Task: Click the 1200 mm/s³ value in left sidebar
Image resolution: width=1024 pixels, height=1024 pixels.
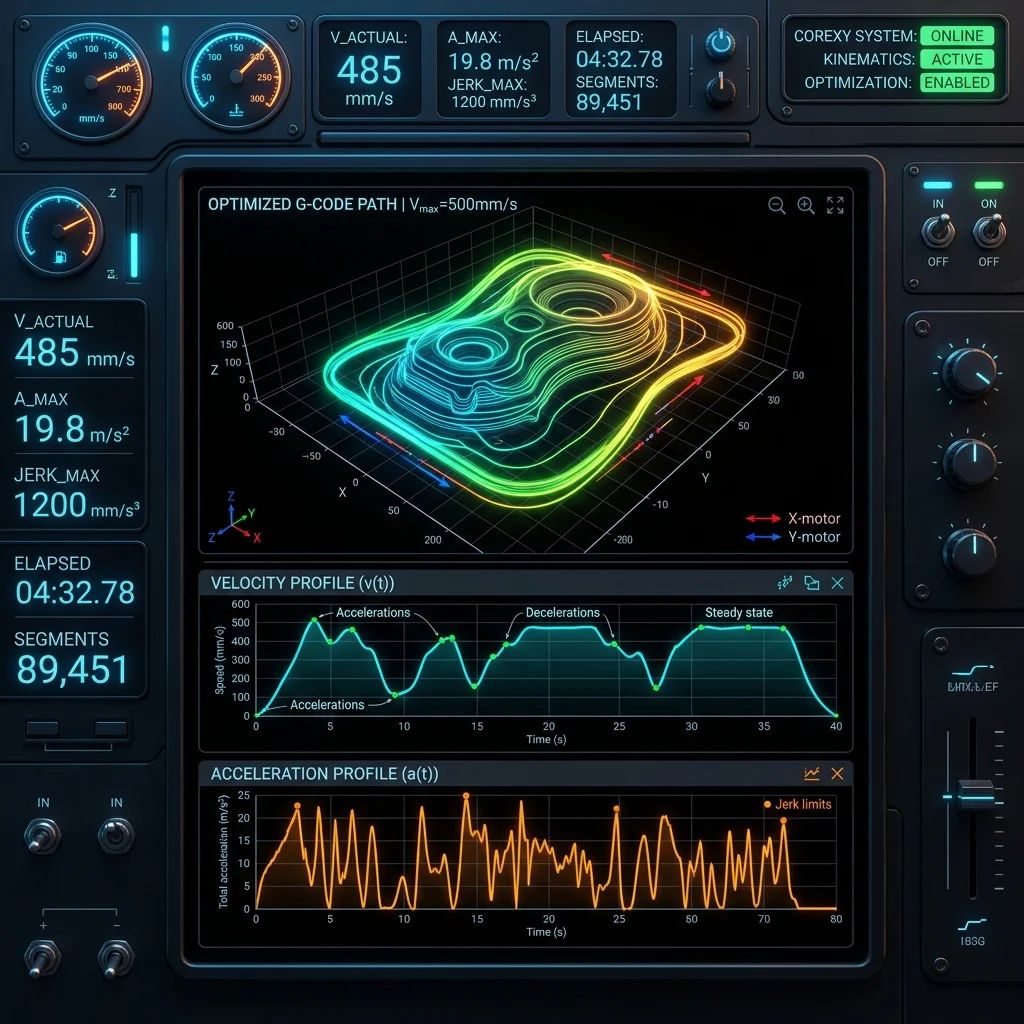Action: tap(76, 505)
